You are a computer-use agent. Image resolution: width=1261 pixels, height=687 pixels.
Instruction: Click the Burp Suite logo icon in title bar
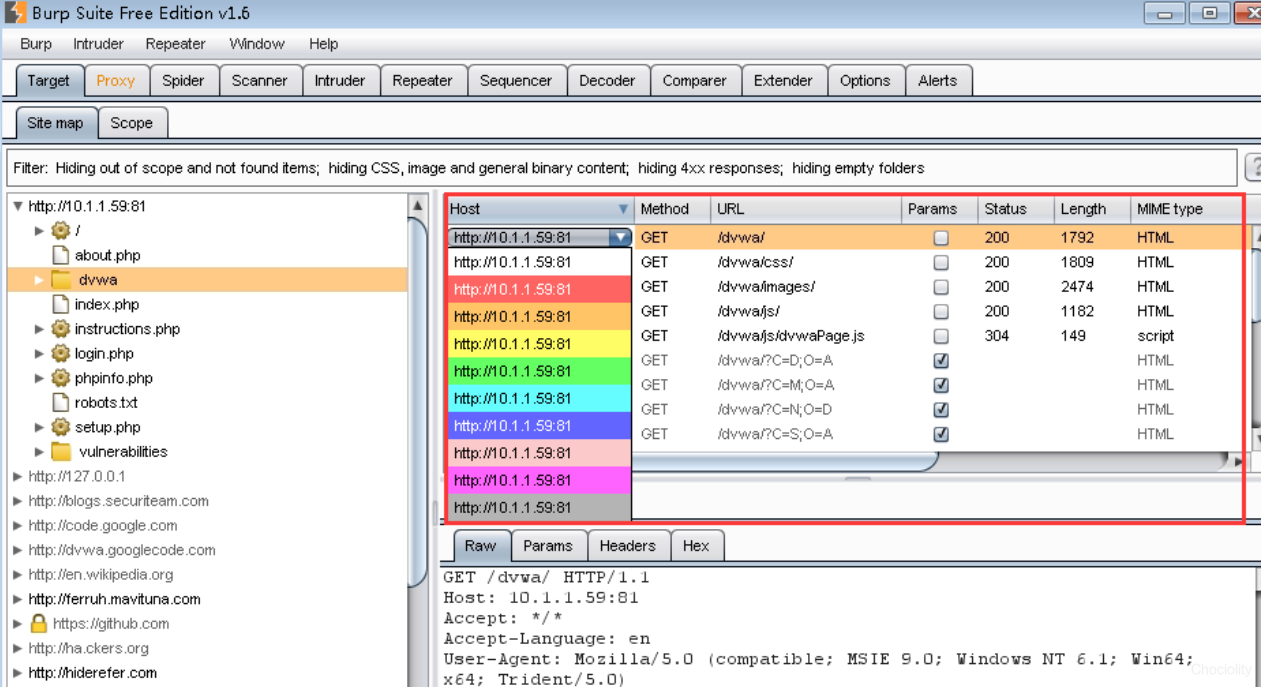pos(16,13)
